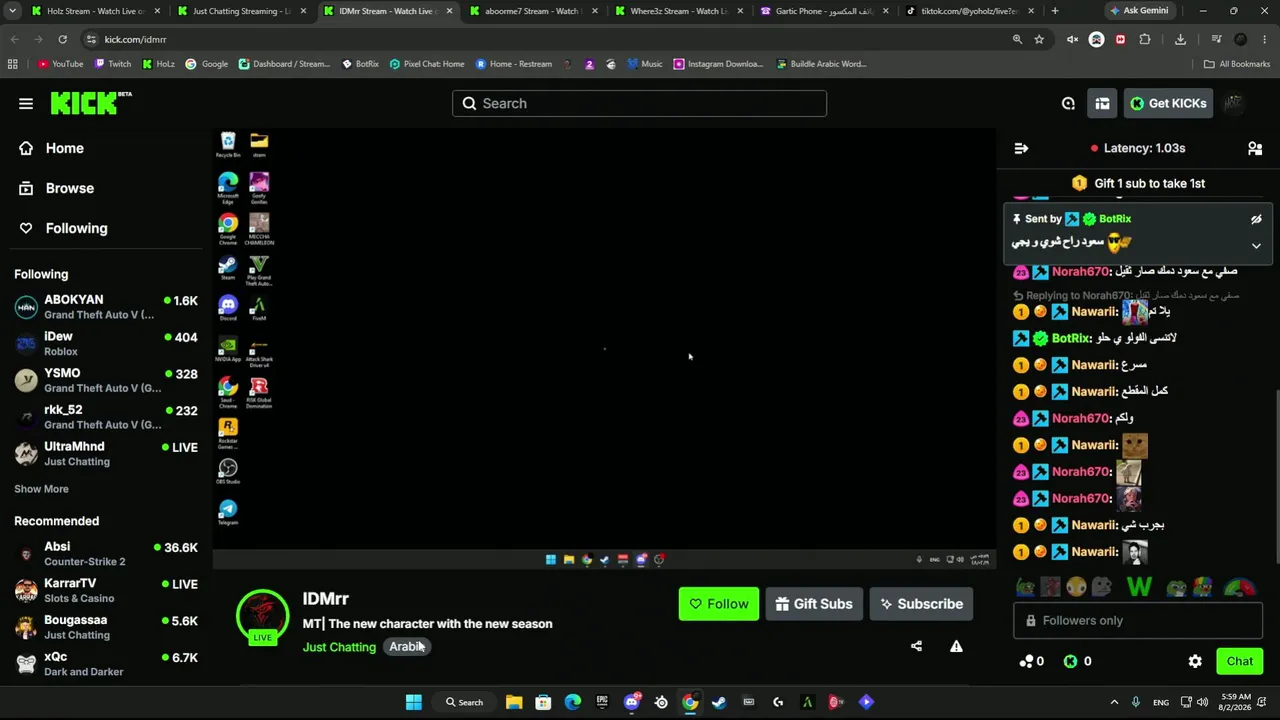
Task: Collapse the chat panel with arrow icon
Action: coord(1021,148)
